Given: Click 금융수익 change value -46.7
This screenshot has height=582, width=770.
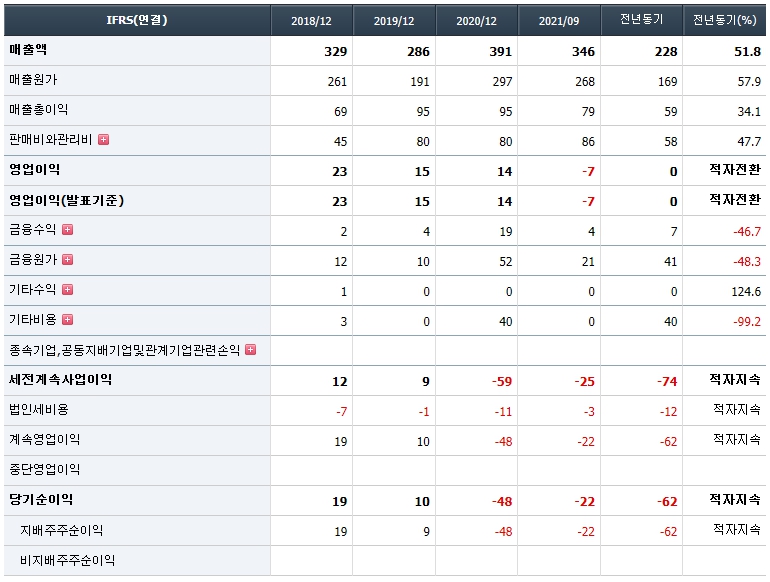Looking at the screenshot, I should pyautogui.click(x=747, y=231).
